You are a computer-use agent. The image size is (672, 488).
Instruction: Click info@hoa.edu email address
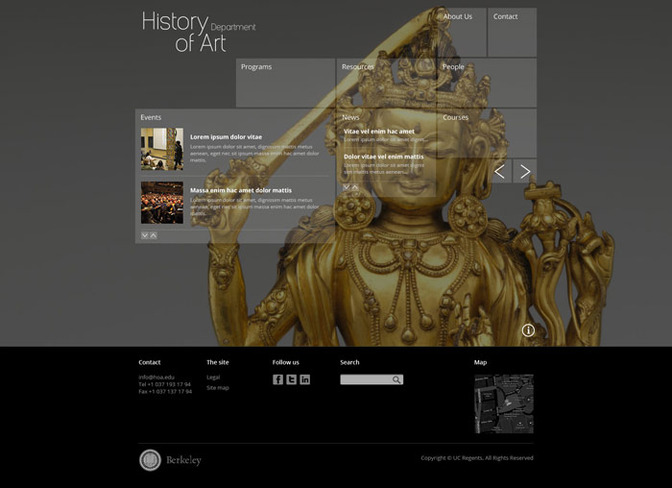(156, 377)
